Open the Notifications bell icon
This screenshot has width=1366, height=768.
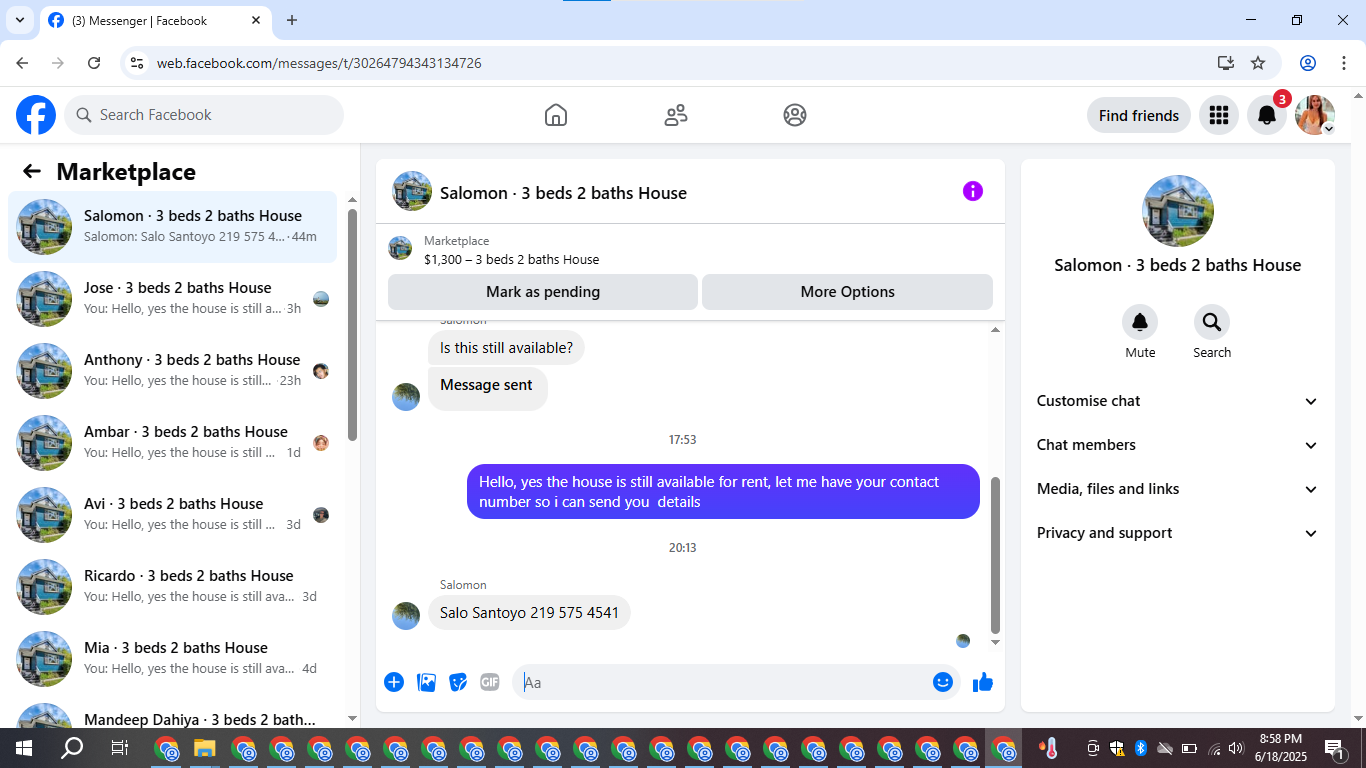1267,115
